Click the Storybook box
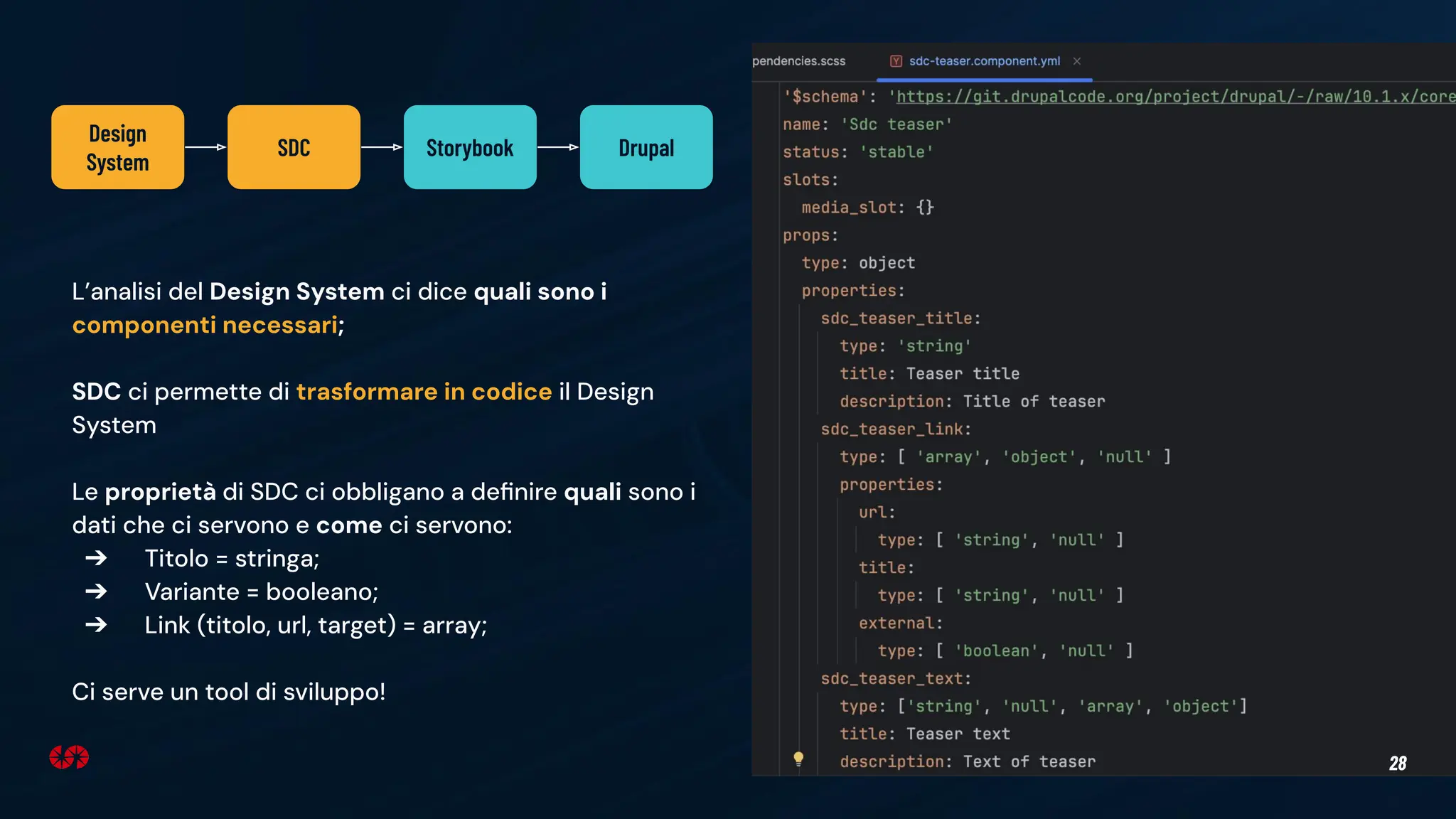 tap(470, 147)
